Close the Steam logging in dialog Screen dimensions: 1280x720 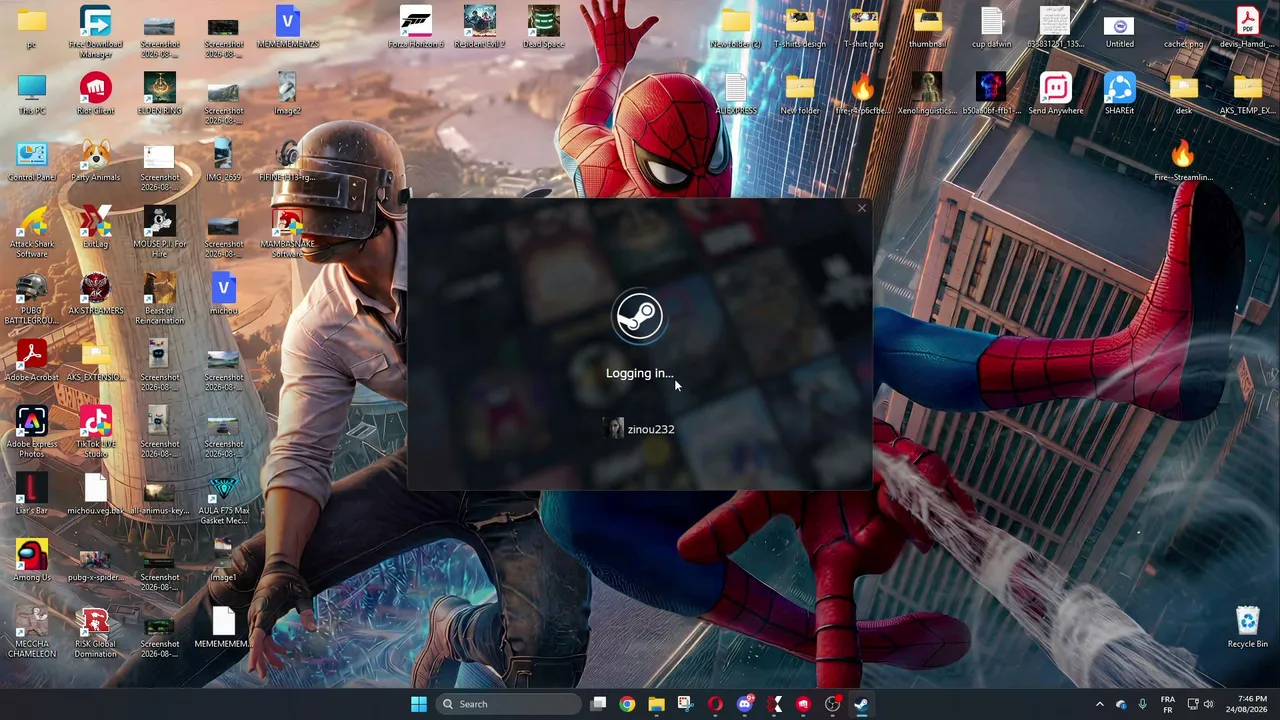pyautogui.click(x=861, y=208)
